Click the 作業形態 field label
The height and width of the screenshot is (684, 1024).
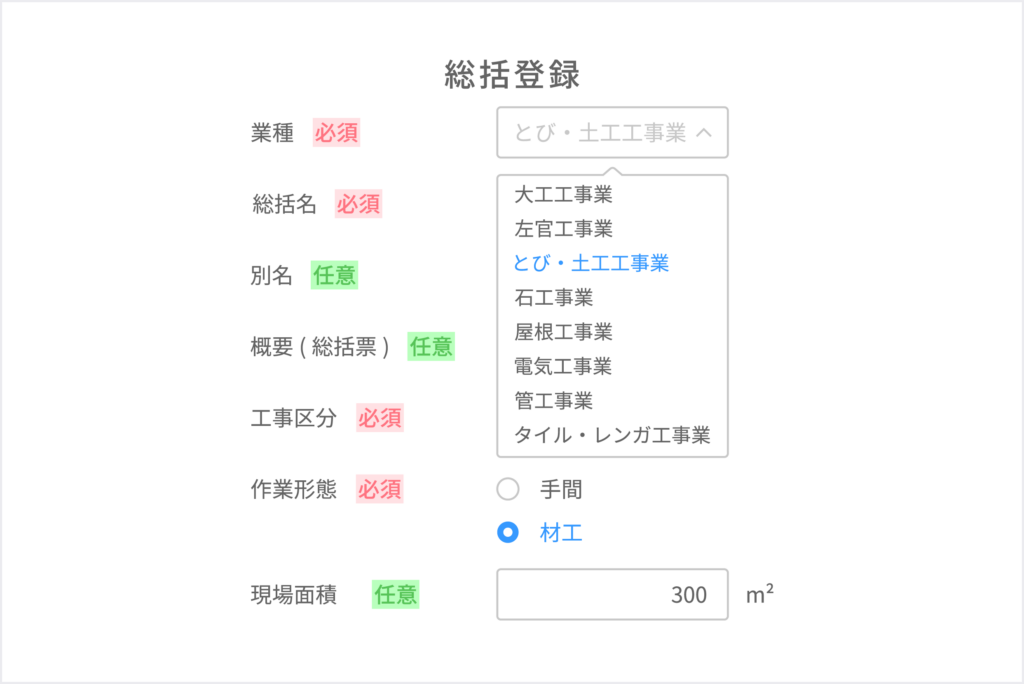[x=294, y=490]
